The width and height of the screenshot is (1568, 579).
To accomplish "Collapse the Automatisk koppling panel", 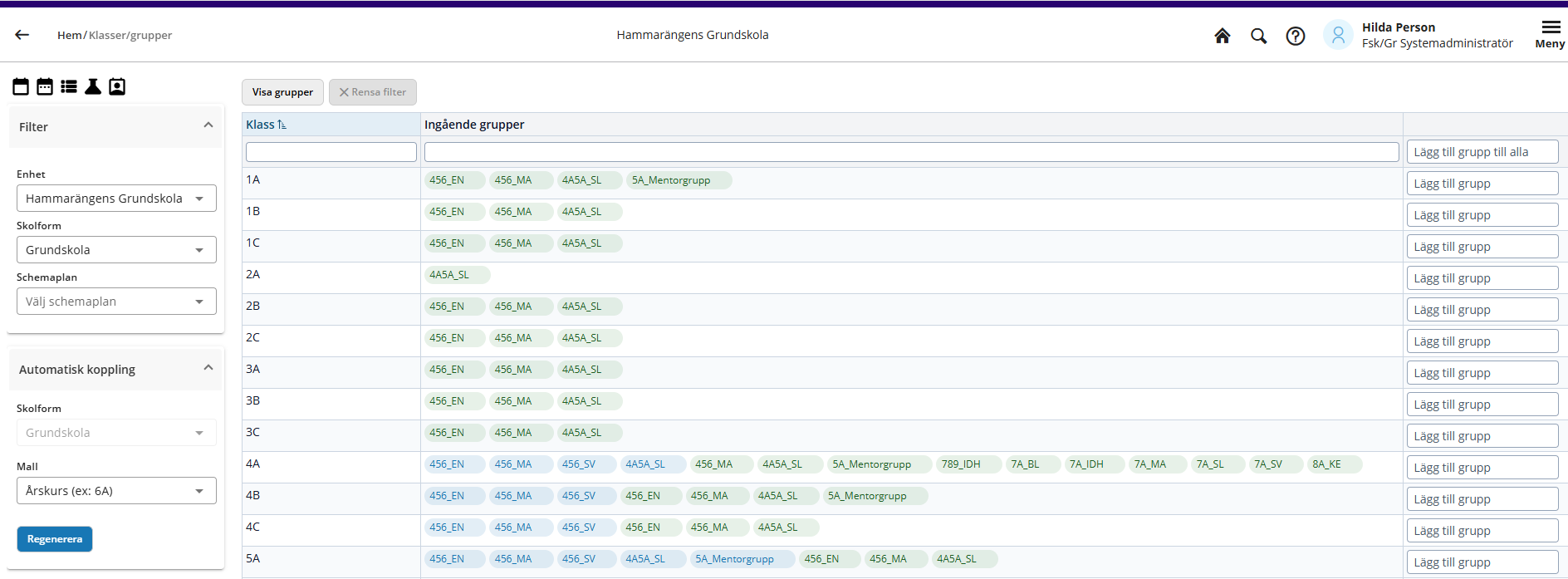I will (x=208, y=368).
